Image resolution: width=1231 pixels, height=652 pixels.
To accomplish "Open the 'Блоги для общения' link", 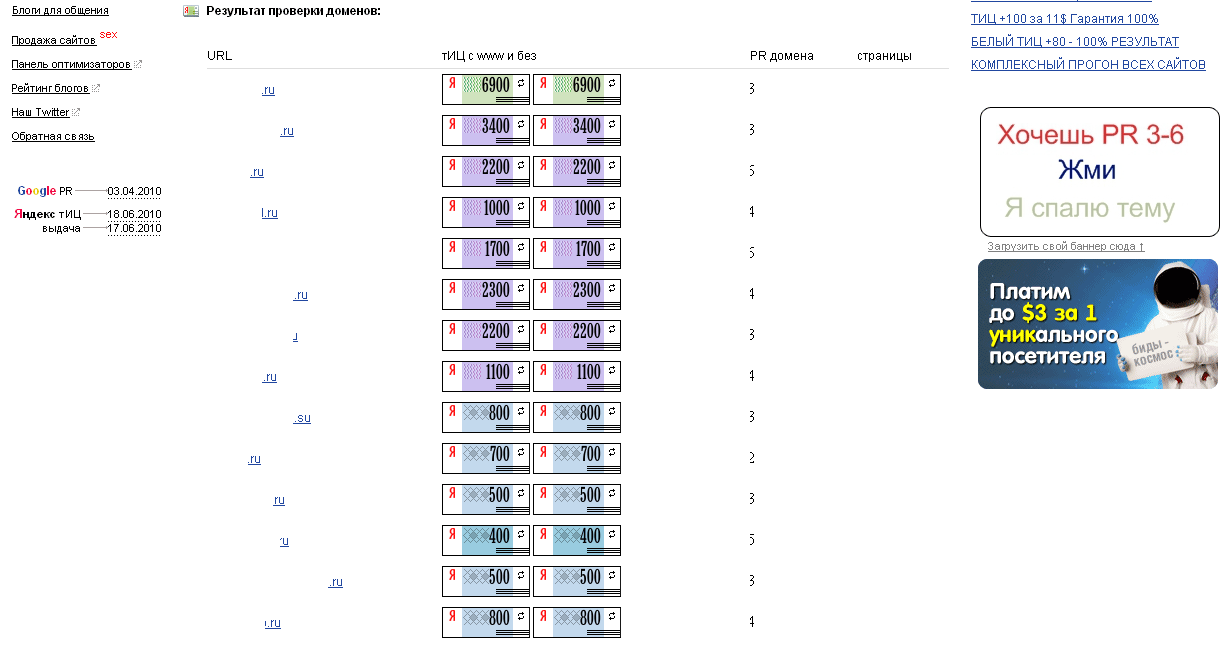I will [x=60, y=11].
